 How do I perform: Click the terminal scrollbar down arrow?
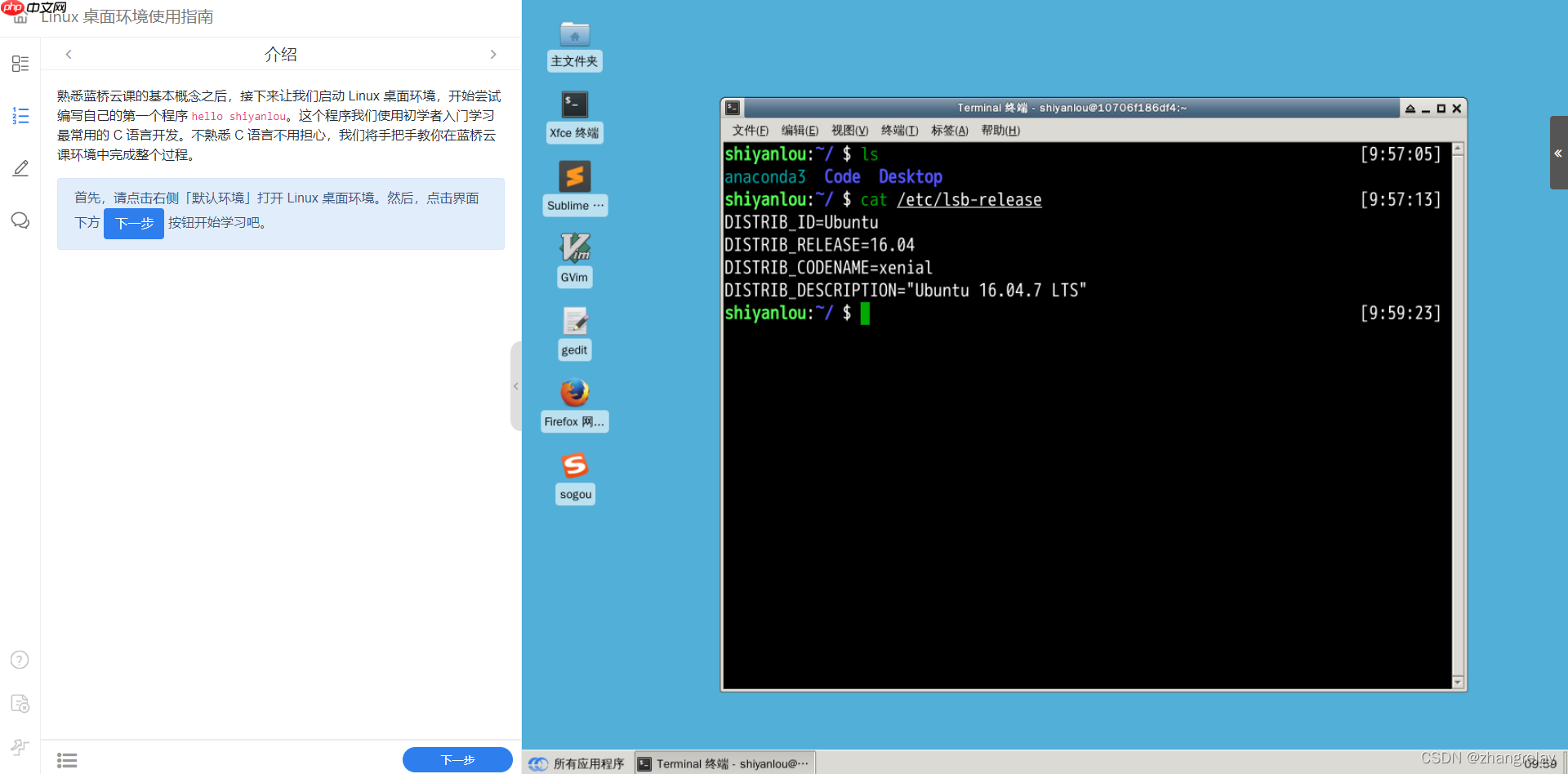tap(1458, 683)
